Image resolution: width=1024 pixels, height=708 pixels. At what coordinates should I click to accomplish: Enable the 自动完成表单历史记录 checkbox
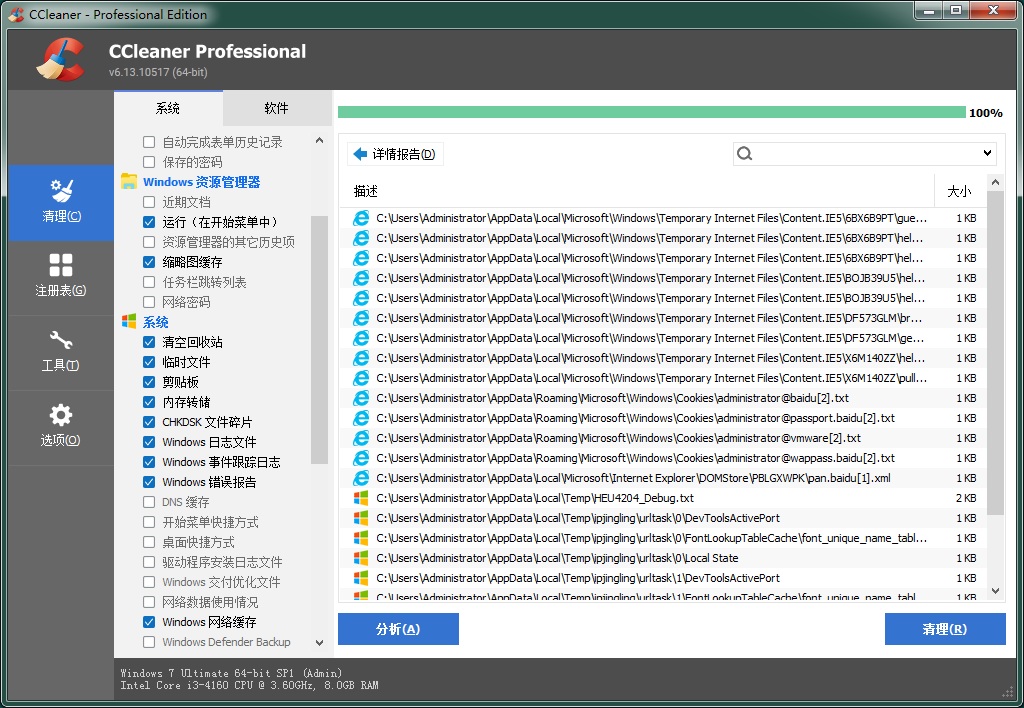(x=149, y=142)
